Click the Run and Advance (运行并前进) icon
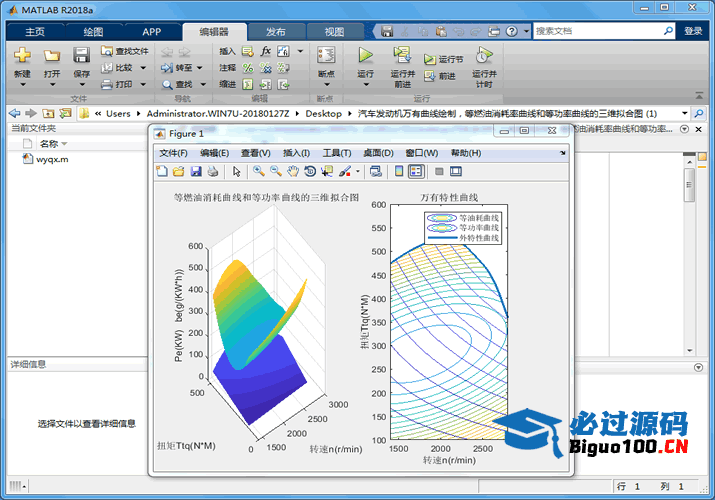The height and width of the screenshot is (500, 715). pos(402,55)
